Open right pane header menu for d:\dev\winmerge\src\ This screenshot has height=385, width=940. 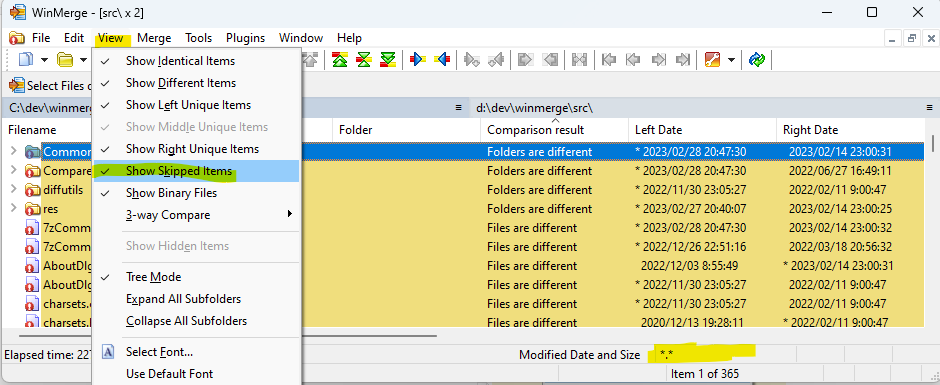tap(929, 108)
